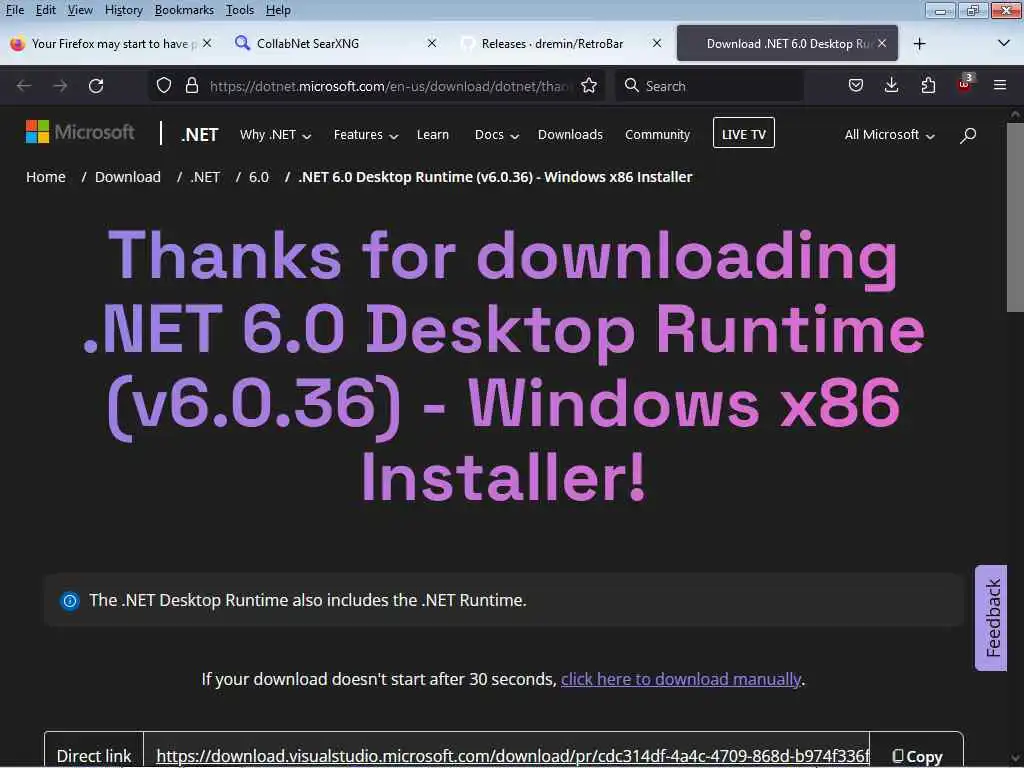List all tabs chevron
This screenshot has width=1024, height=768.
(1004, 44)
